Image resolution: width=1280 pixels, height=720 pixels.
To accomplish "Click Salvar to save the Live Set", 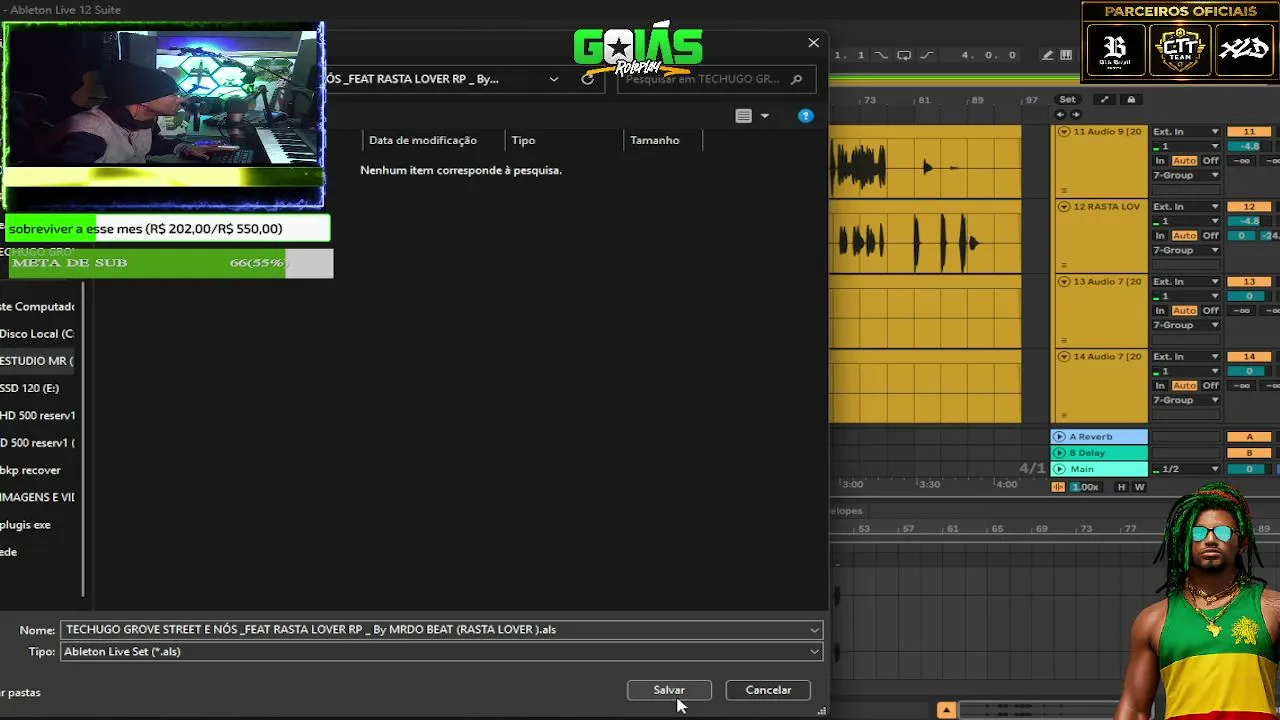I will [x=669, y=690].
